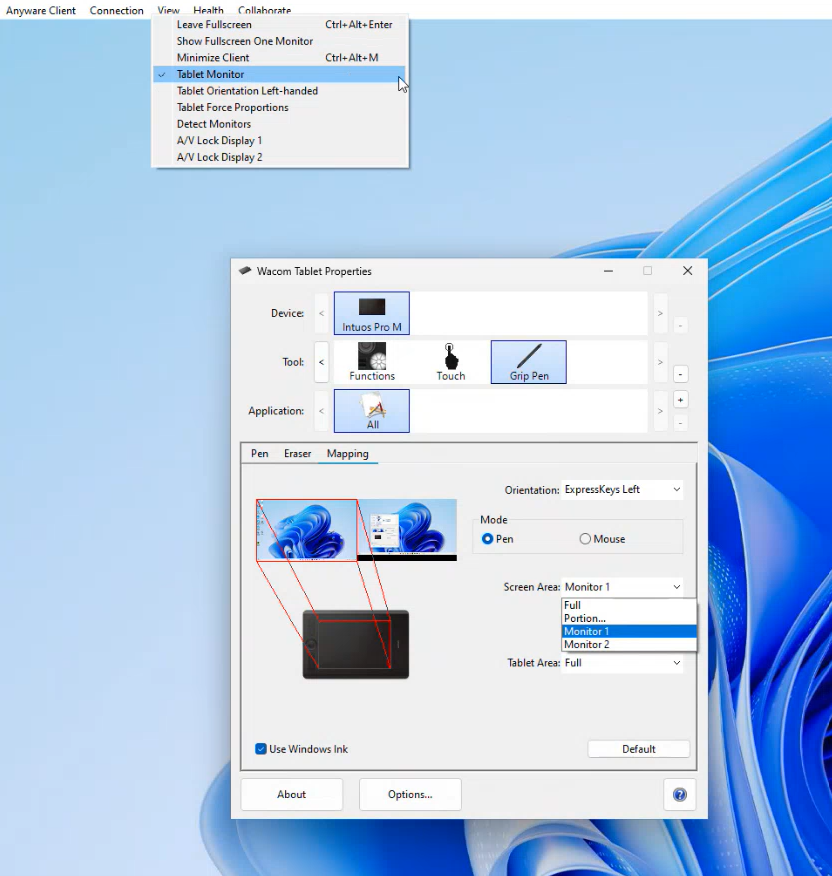Remove the application with its minus button

(680, 423)
